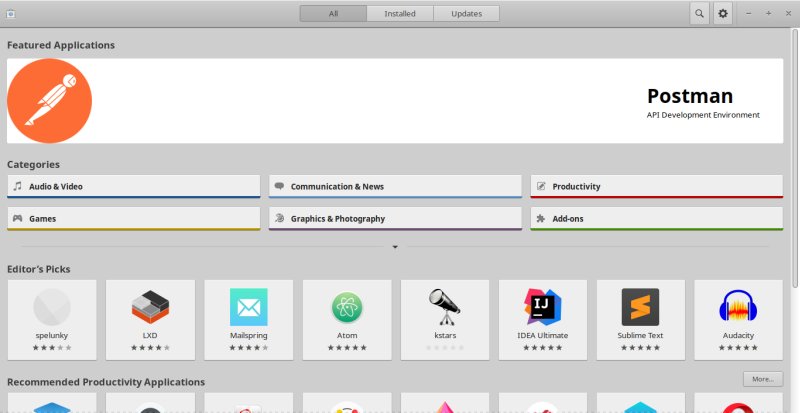Click the Graphics & Photography swirl icon
The image size is (800, 413).
pyautogui.click(x=279, y=218)
